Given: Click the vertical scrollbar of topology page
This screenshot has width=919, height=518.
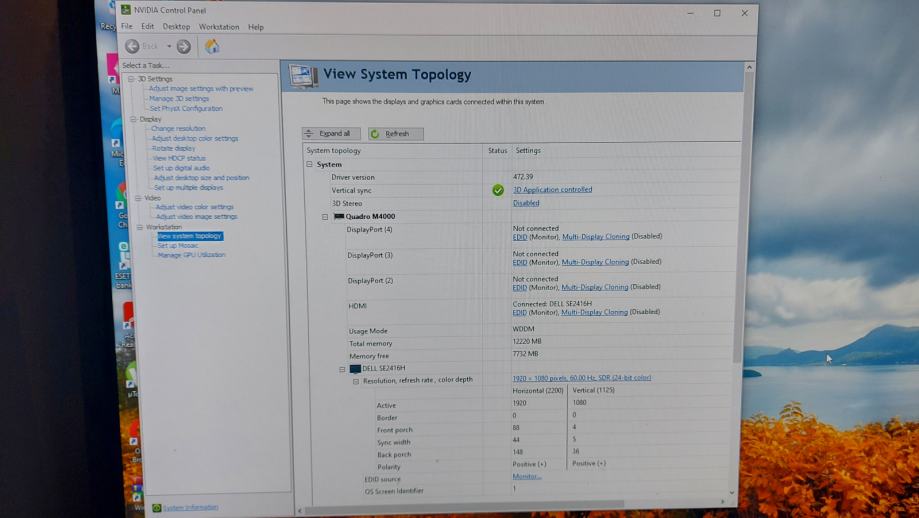Looking at the screenshot, I should click(741, 217).
